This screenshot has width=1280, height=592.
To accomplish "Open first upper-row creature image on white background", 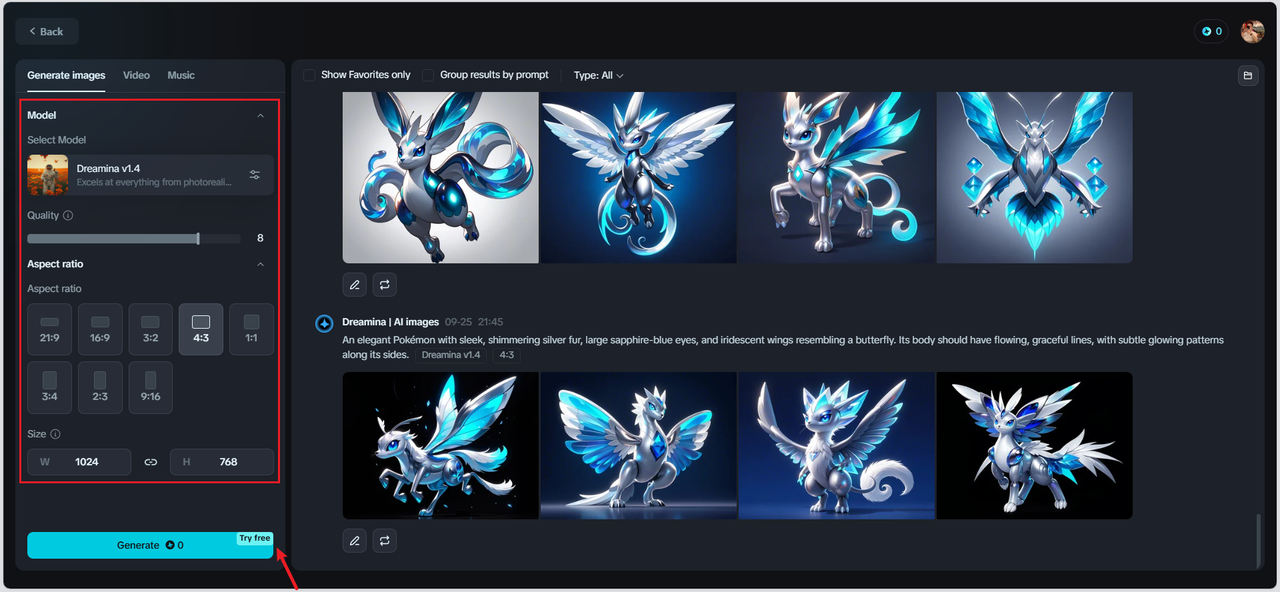I will click(x=441, y=177).
